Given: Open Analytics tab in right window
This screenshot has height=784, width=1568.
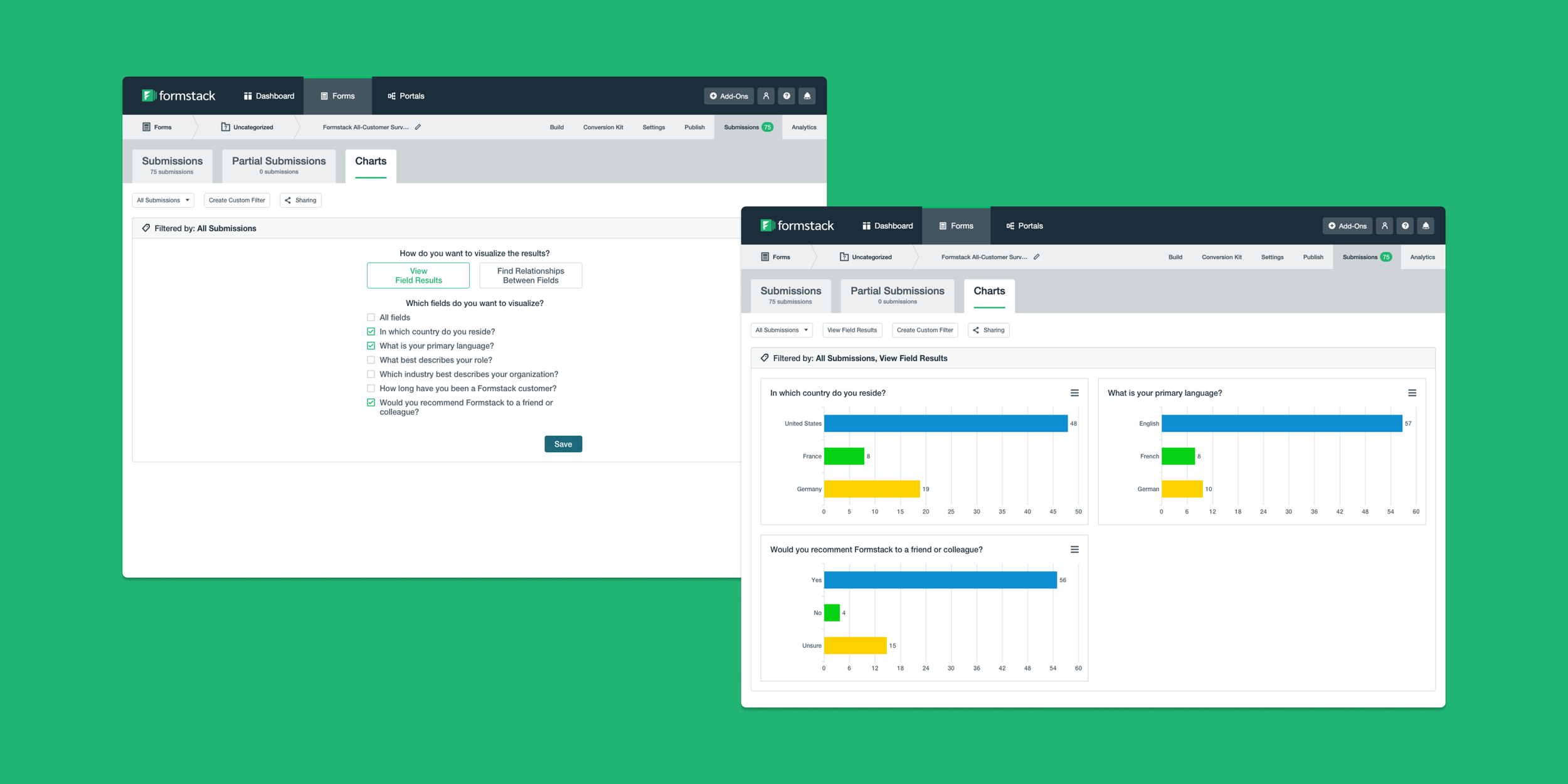Looking at the screenshot, I should (1422, 257).
